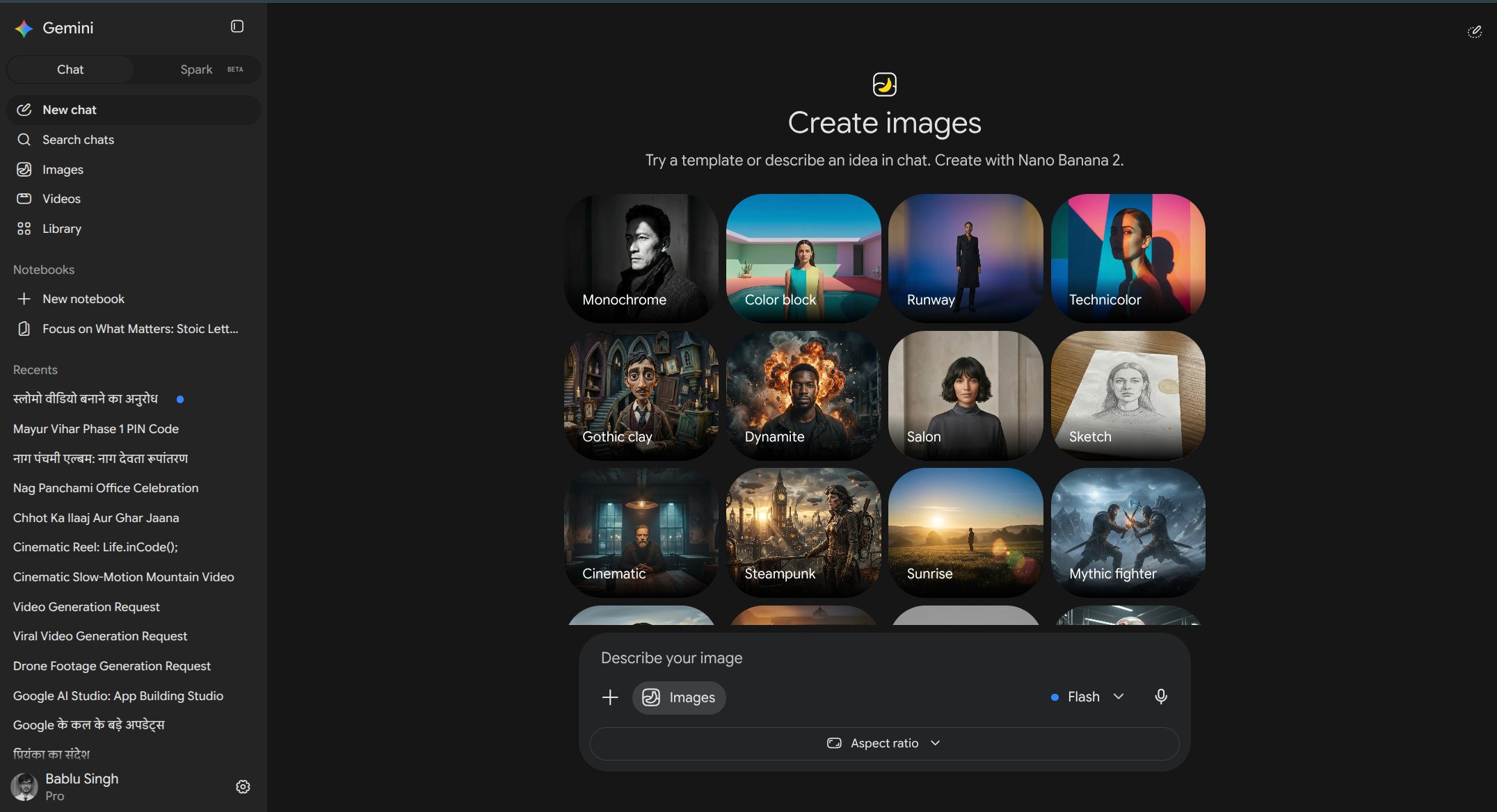This screenshot has height=812, width=1497.
Task: Go to Videos section
Action: coord(134,199)
